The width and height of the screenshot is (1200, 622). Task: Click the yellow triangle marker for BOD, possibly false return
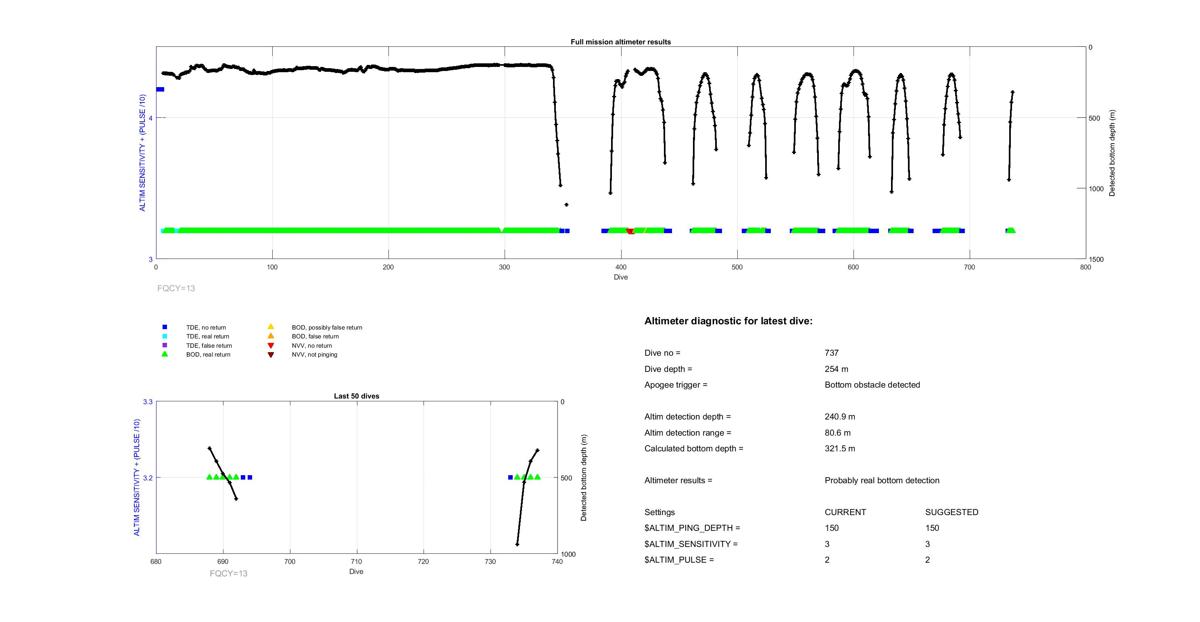(x=270, y=327)
